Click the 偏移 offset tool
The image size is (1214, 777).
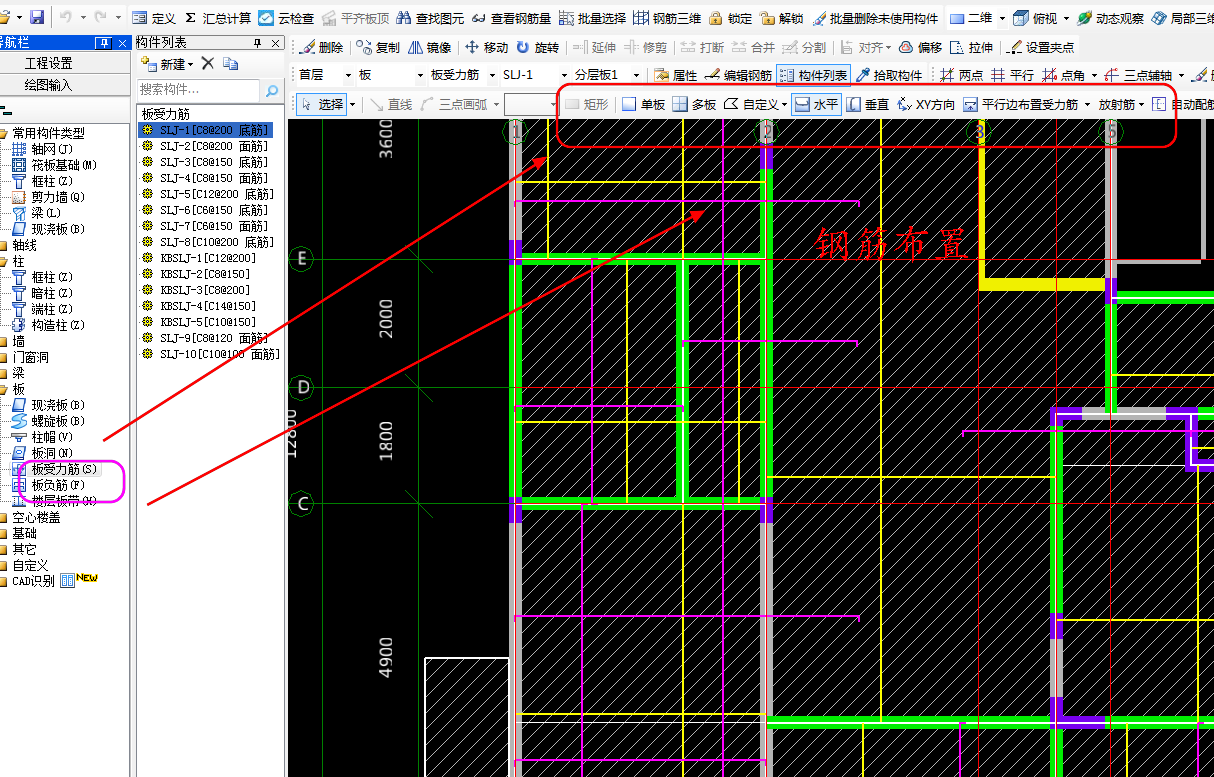pos(920,48)
